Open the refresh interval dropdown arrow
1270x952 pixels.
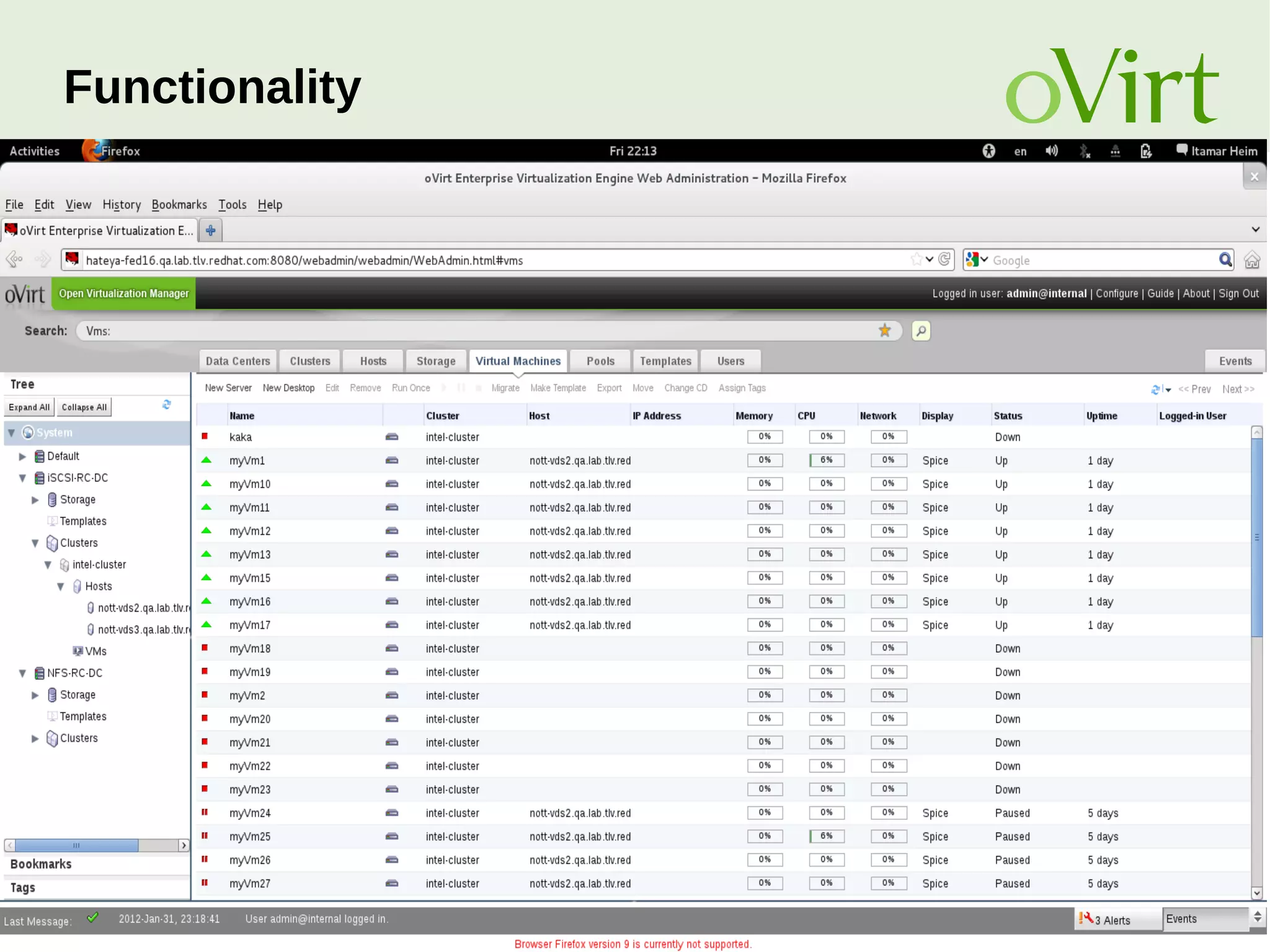(1168, 390)
